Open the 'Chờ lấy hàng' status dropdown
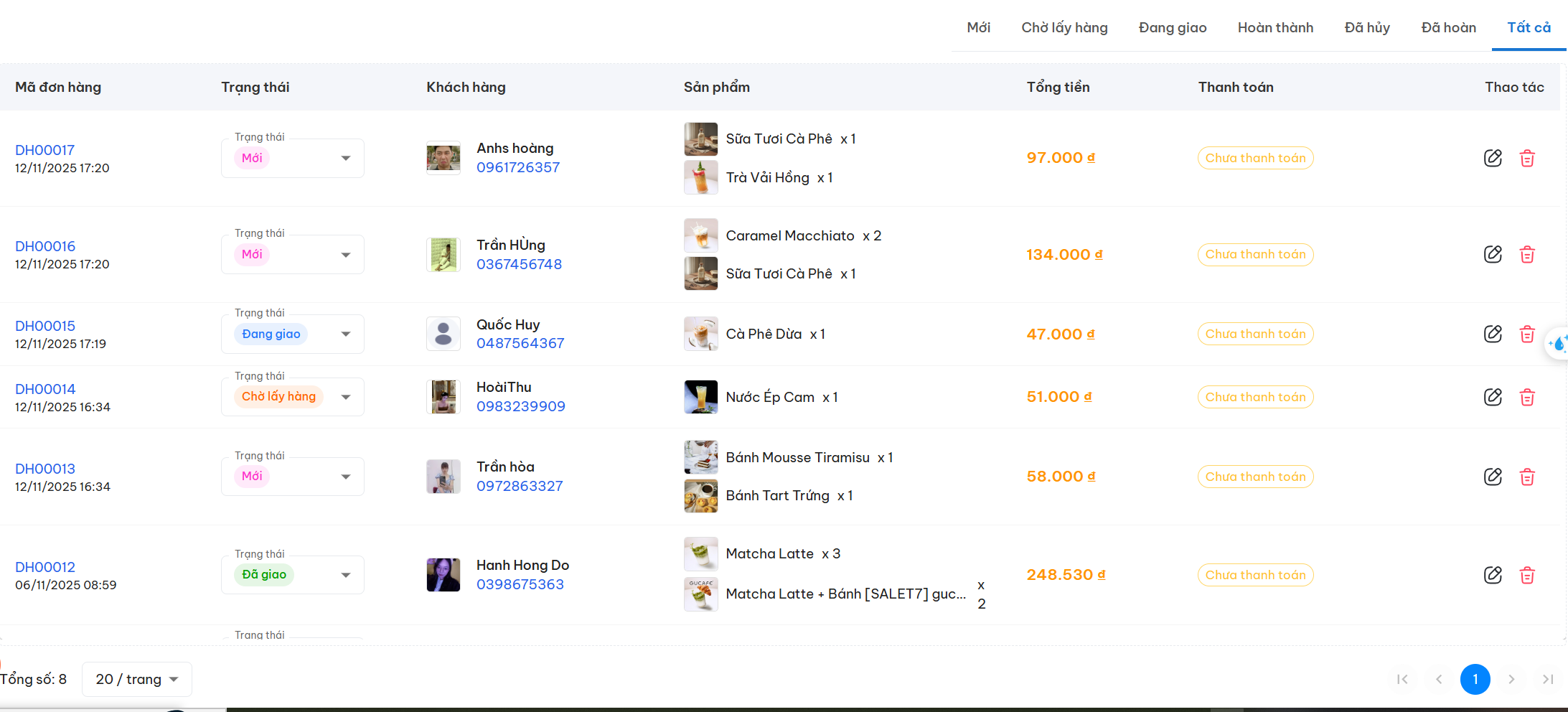This screenshot has width=1568, height=712. point(345,397)
